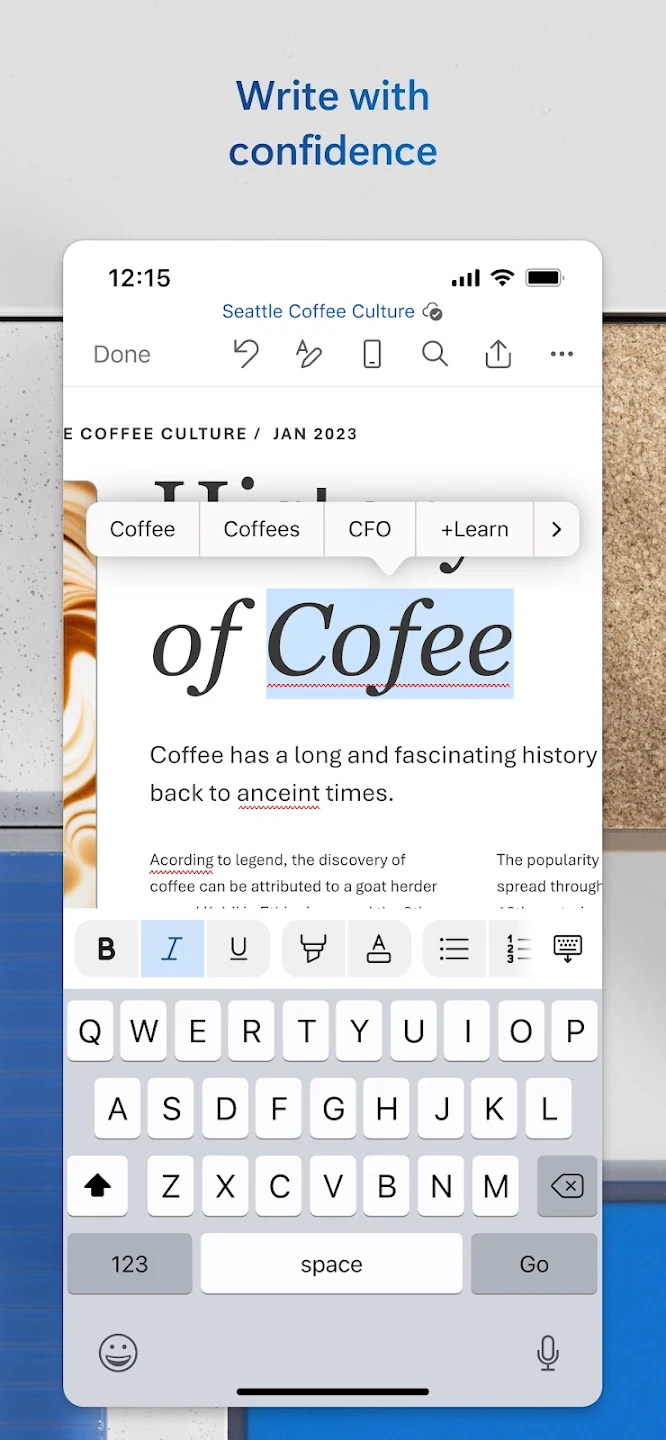The height and width of the screenshot is (1440, 666).
Task: Turn off Italic formatting
Action: coord(172,948)
